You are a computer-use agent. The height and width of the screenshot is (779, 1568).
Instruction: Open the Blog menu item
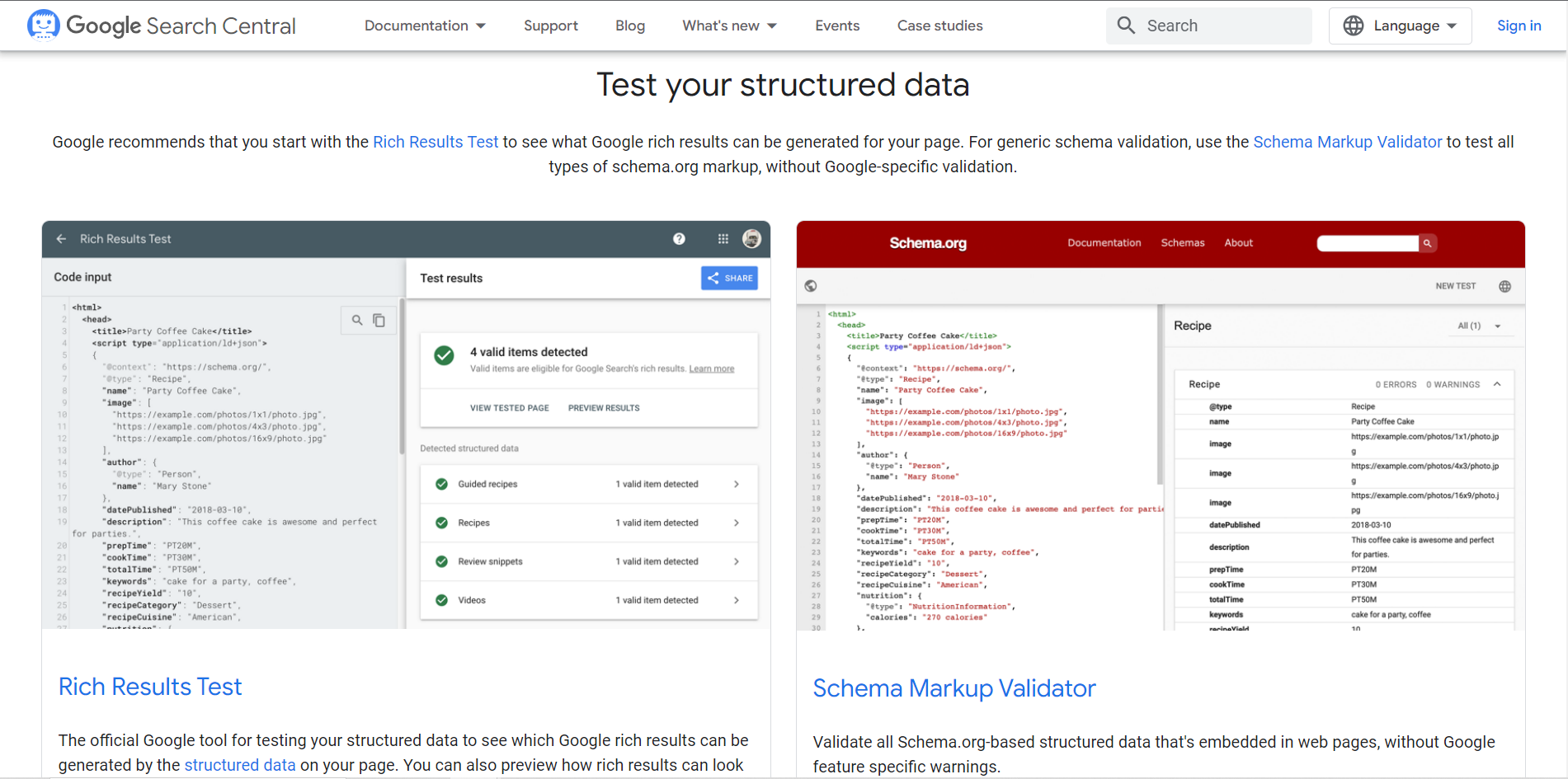[629, 26]
